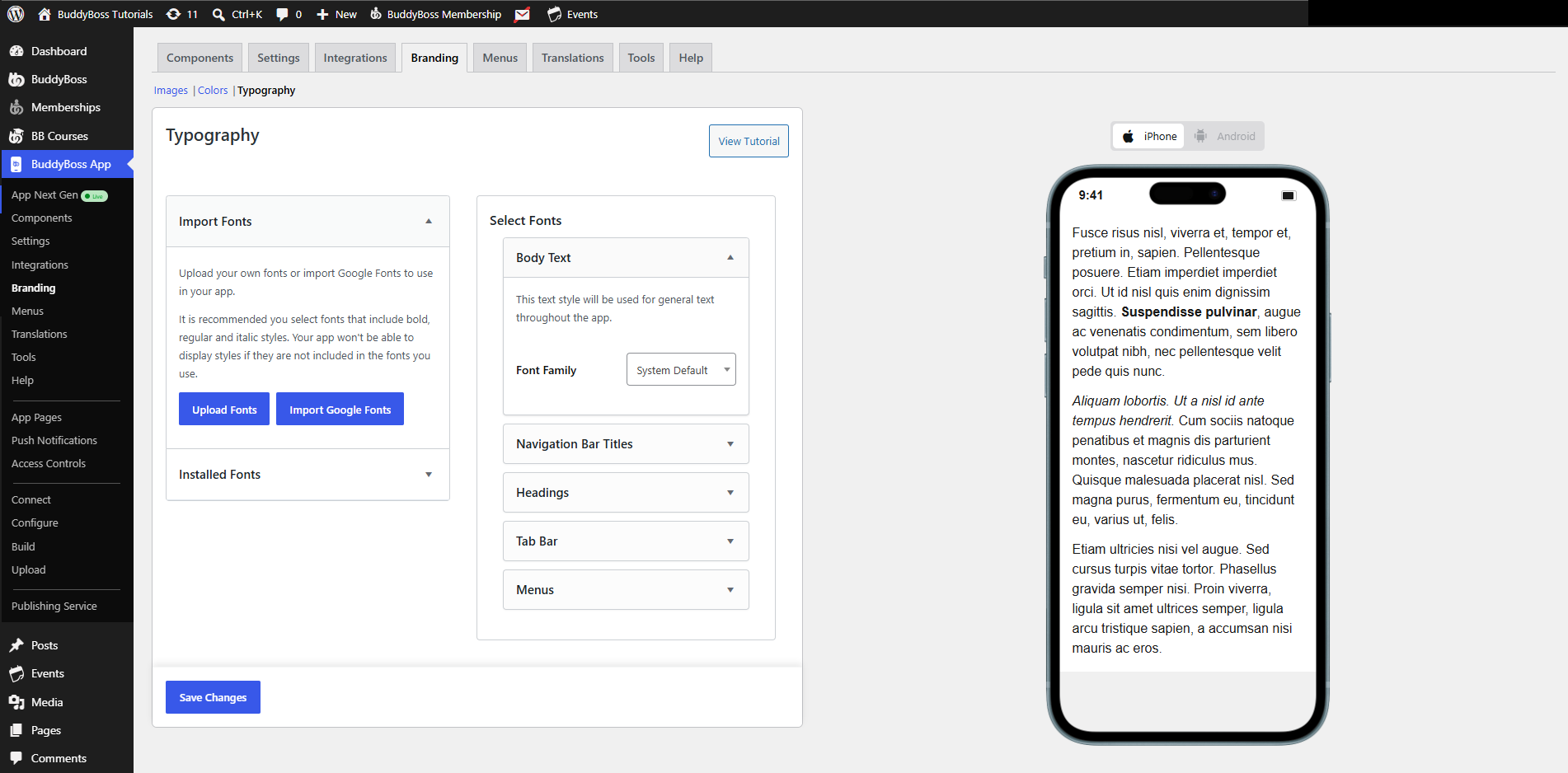Expand the Headings section

click(x=626, y=493)
